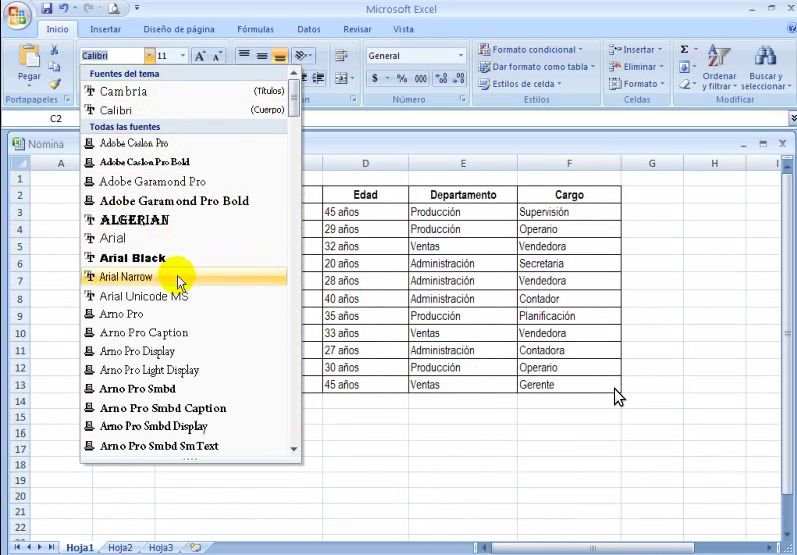
Task: Open Estilos de celda menu
Action: tap(520, 84)
